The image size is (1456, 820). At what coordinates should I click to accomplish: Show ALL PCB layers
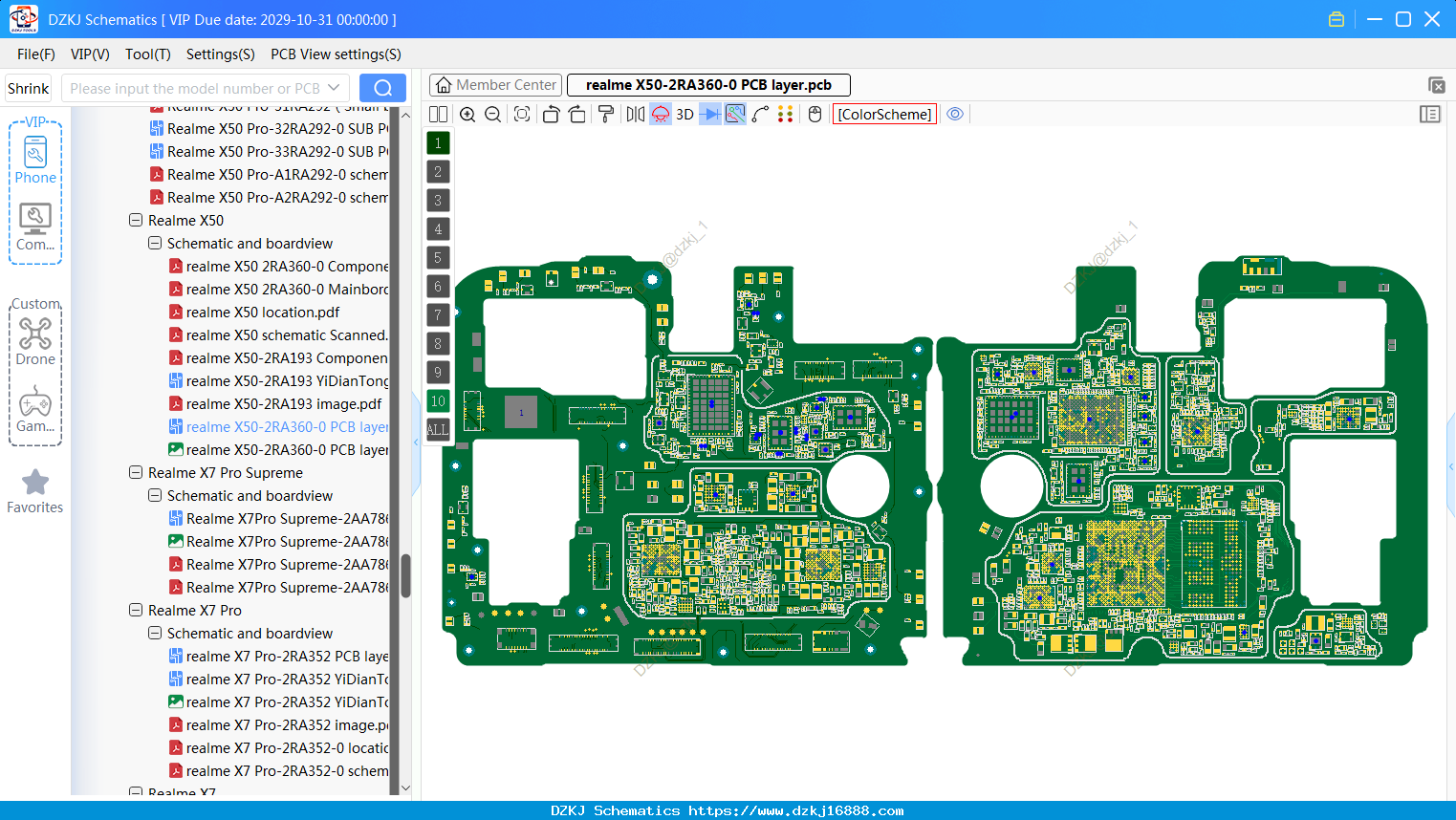click(438, 430)
